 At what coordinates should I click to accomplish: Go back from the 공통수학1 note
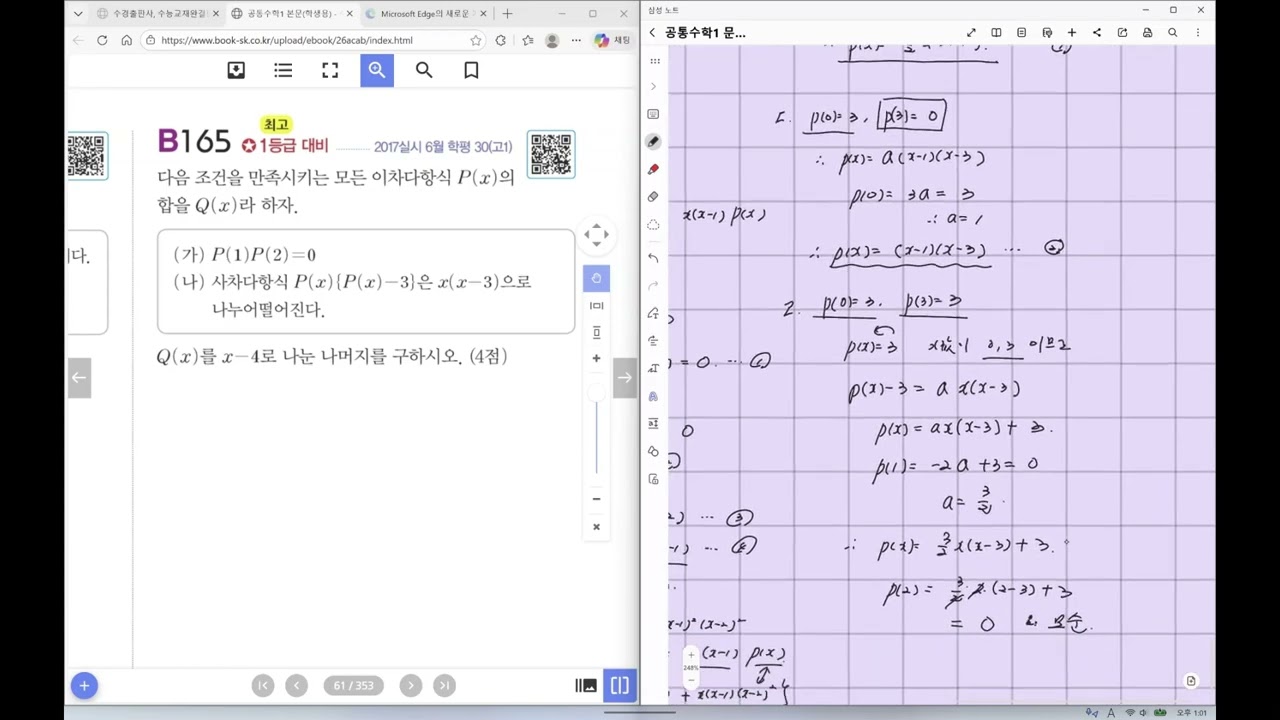pyautogui.click(x=652, y=33)
